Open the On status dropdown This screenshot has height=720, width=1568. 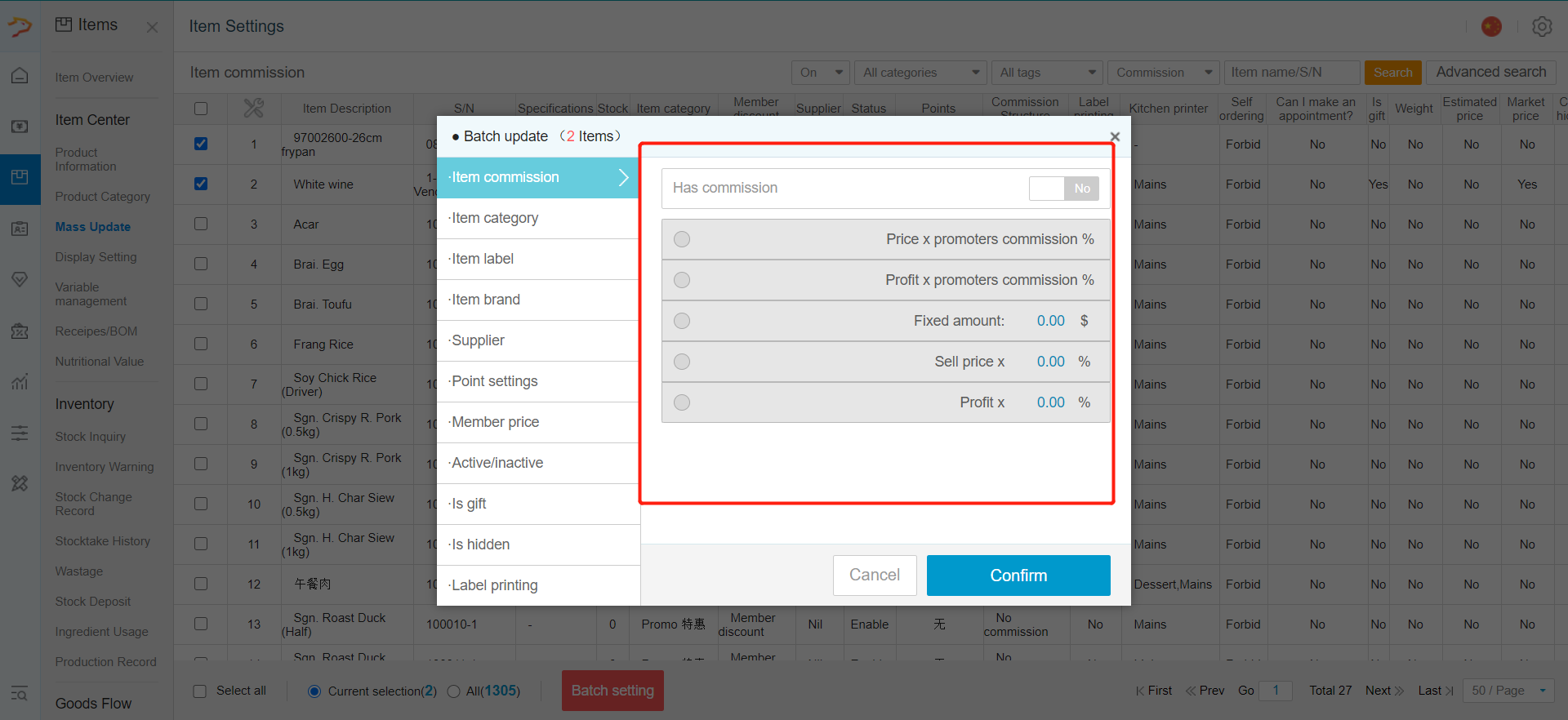coord(821,73)
